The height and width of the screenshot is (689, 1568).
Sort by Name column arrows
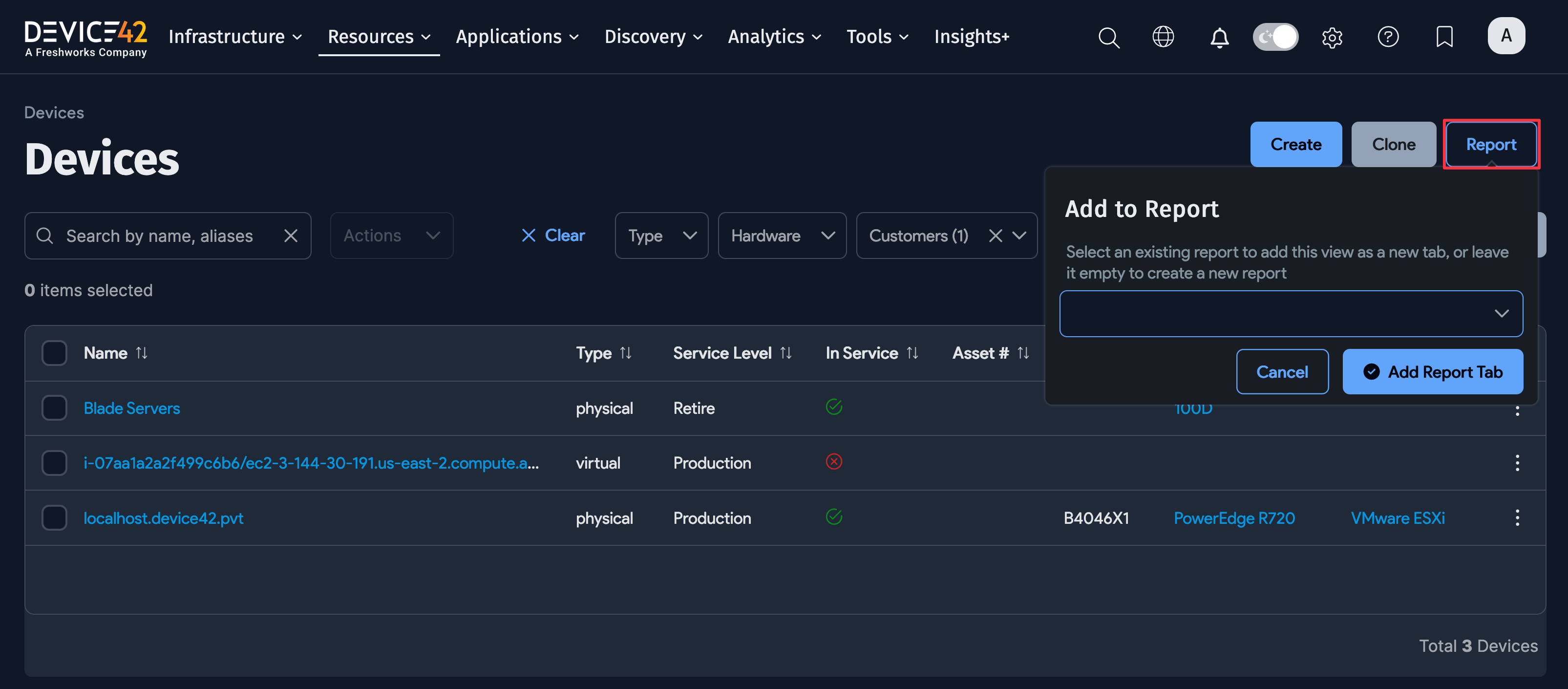click(142, 353)
